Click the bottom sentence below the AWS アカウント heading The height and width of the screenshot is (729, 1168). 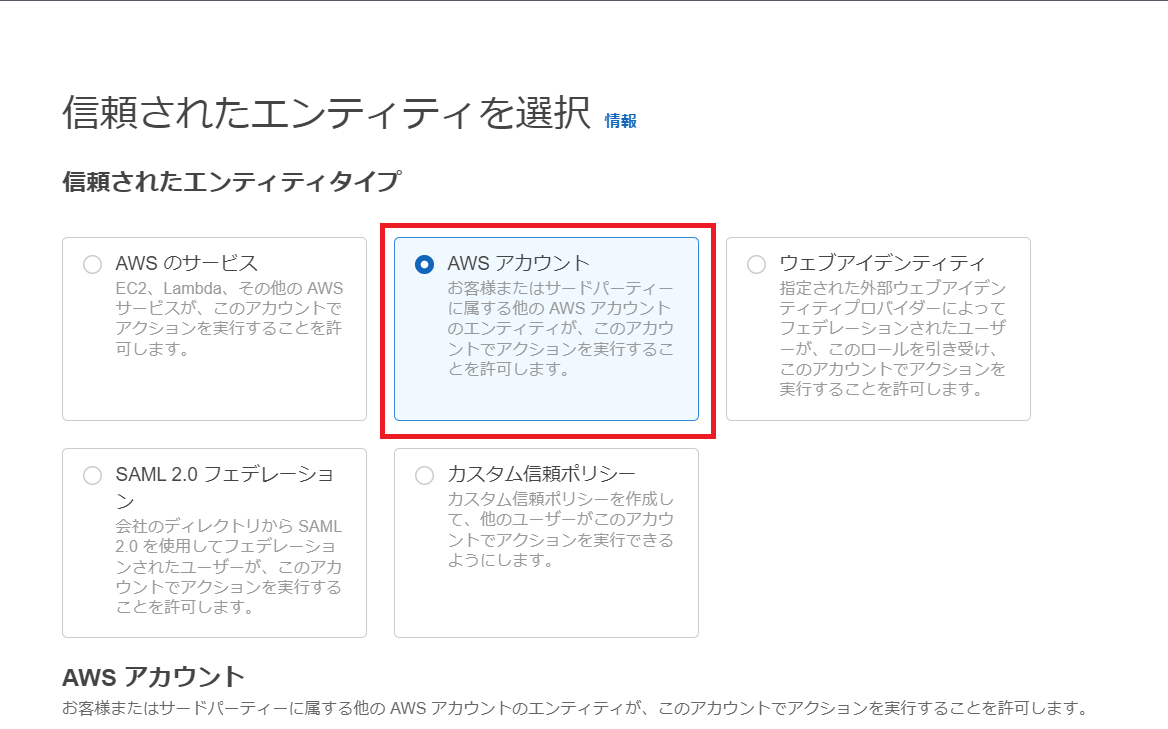(575, 708)
